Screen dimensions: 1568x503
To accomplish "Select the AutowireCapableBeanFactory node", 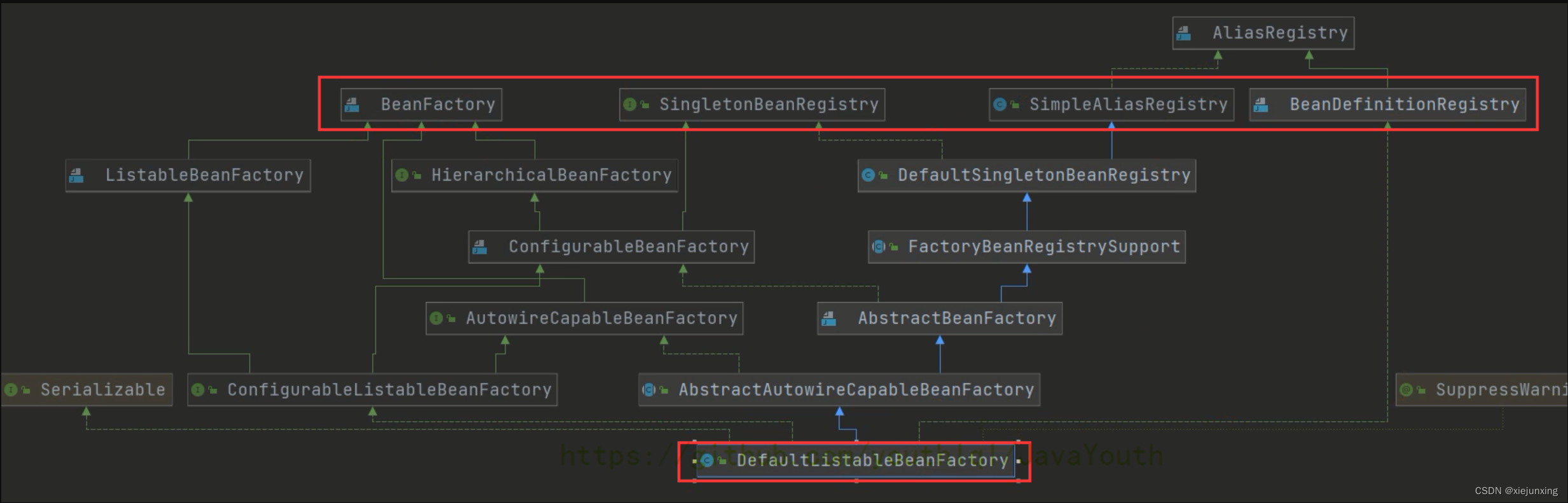I will (x=584, y=318).
